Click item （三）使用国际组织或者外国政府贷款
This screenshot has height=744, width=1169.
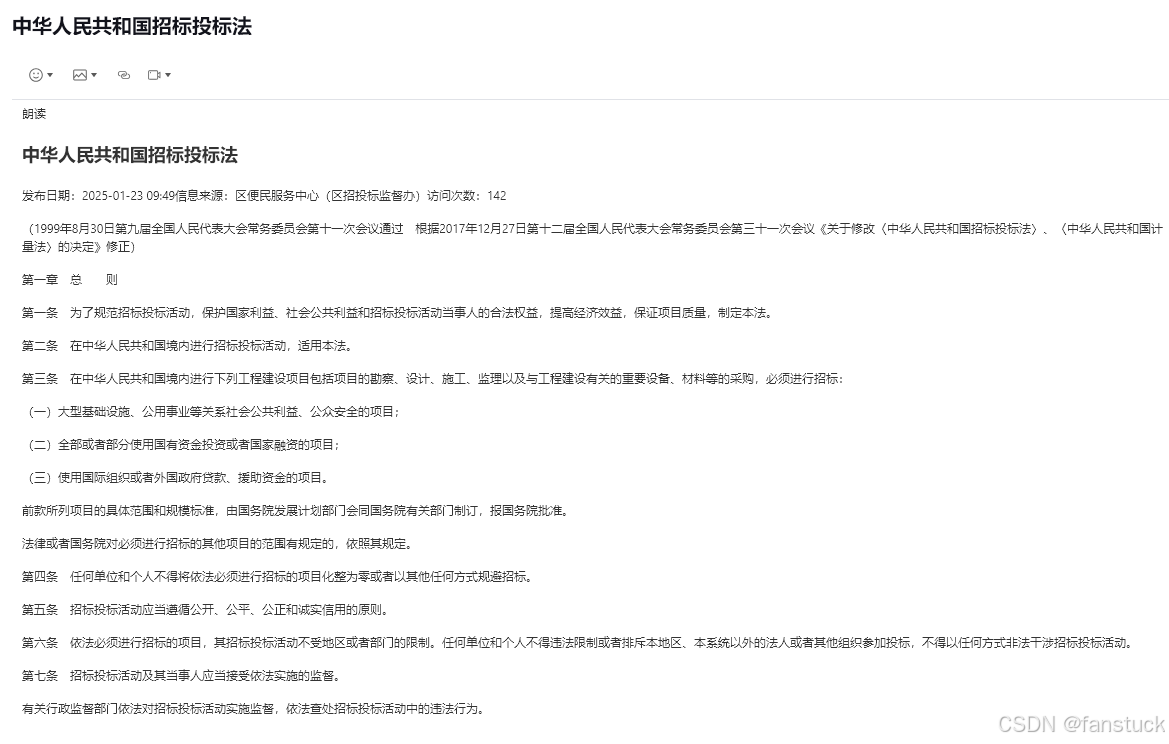(x=177, y=478)
